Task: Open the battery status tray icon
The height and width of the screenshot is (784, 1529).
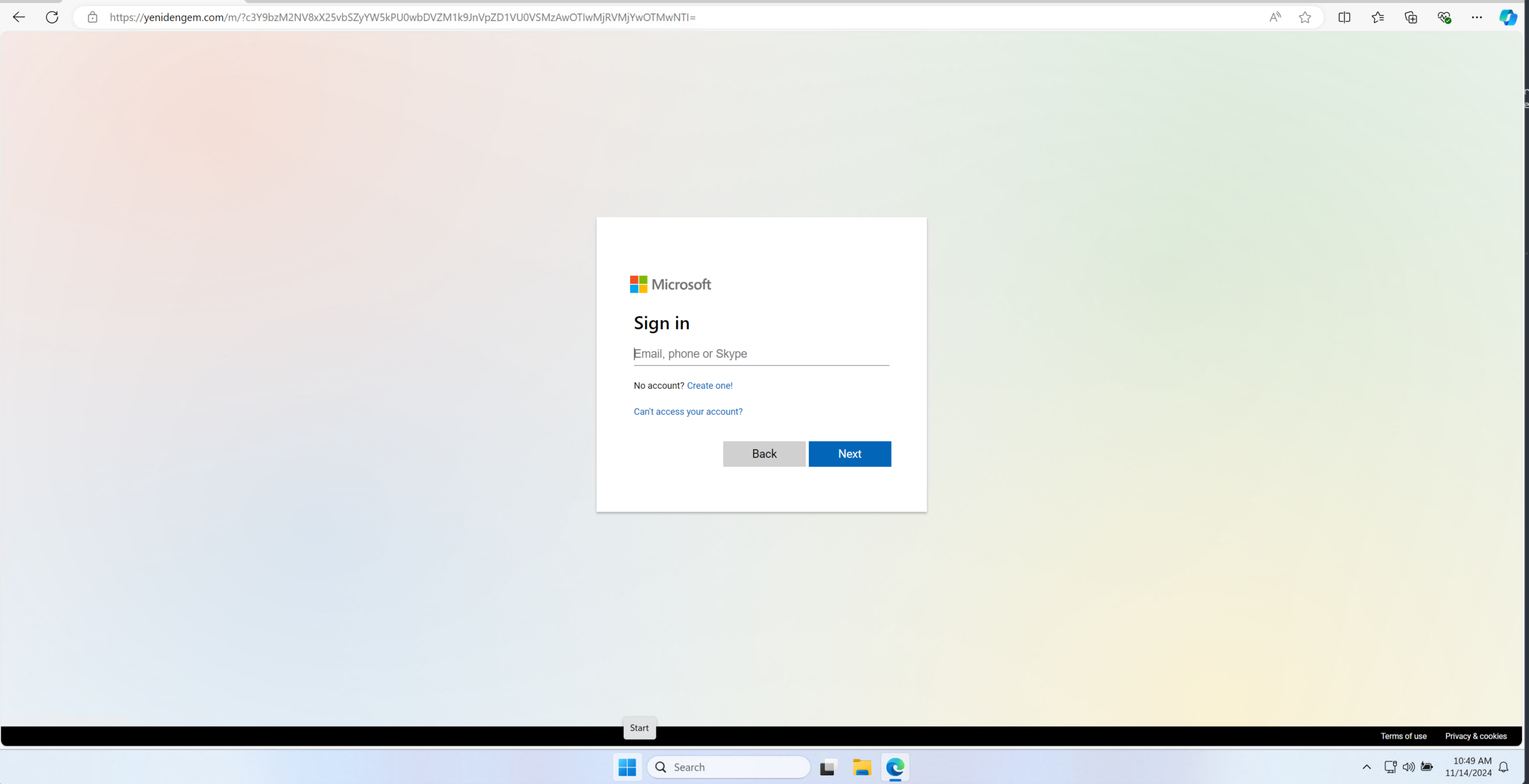Action: pyautogui.click(x=1427, y=767)
